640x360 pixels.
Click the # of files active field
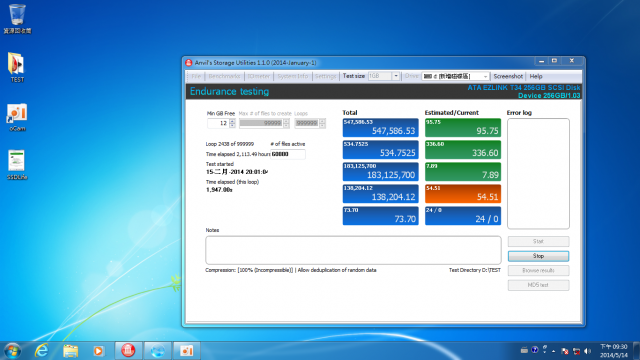pyautogui.click(x=288, y=154)
